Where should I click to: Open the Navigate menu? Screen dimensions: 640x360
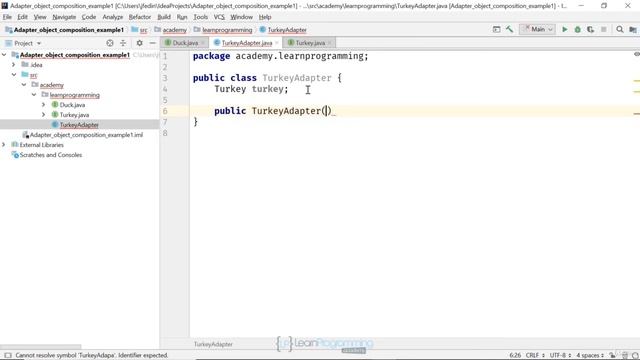pyautogui.click(x=64, y=17)
